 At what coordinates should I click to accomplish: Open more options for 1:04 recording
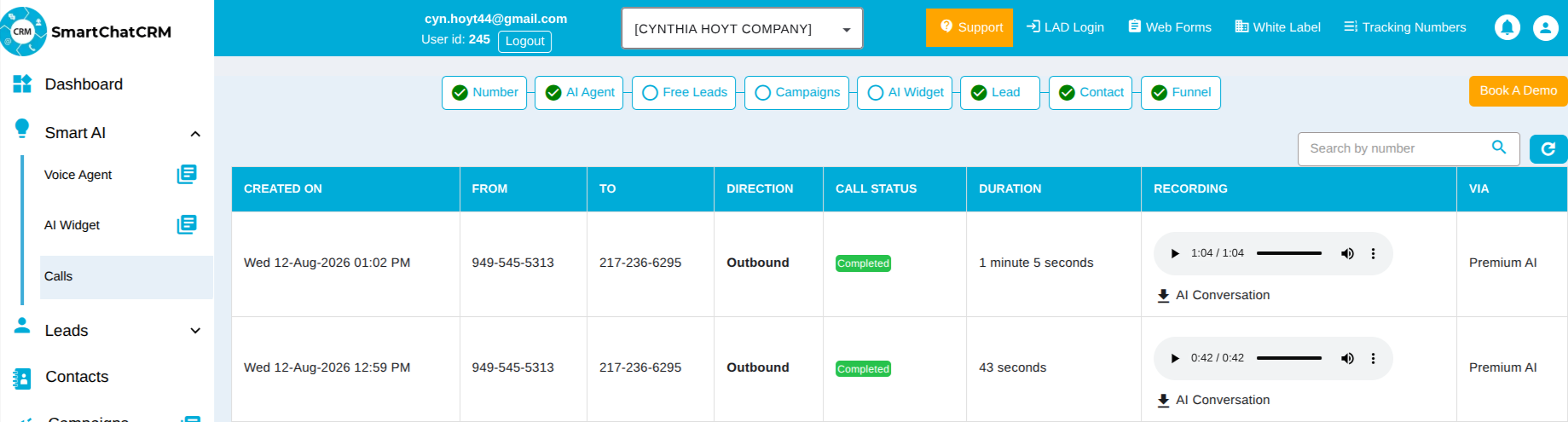tap(1373, 253)
